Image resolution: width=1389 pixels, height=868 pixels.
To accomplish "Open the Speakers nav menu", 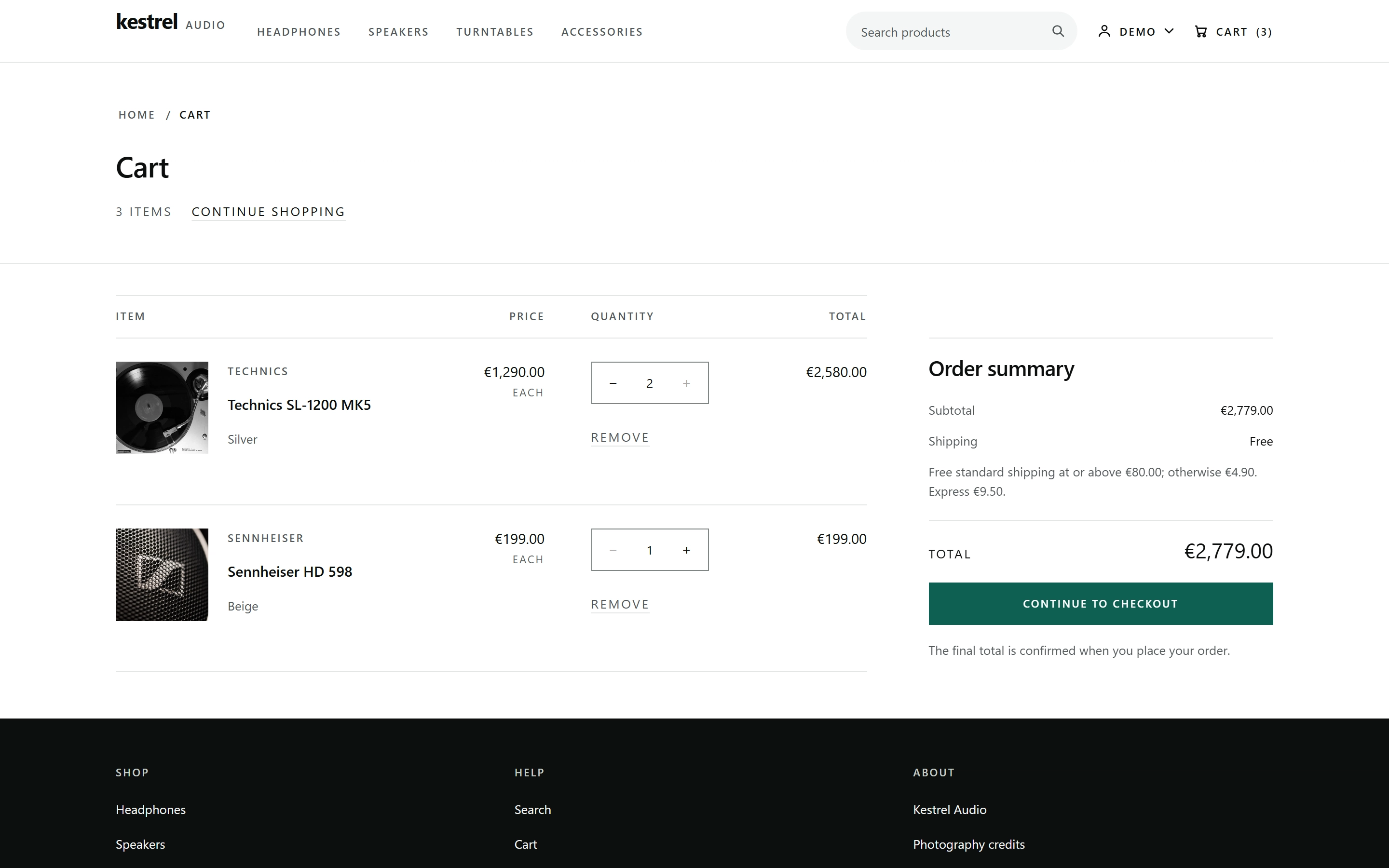I will [x=398, y=32].
